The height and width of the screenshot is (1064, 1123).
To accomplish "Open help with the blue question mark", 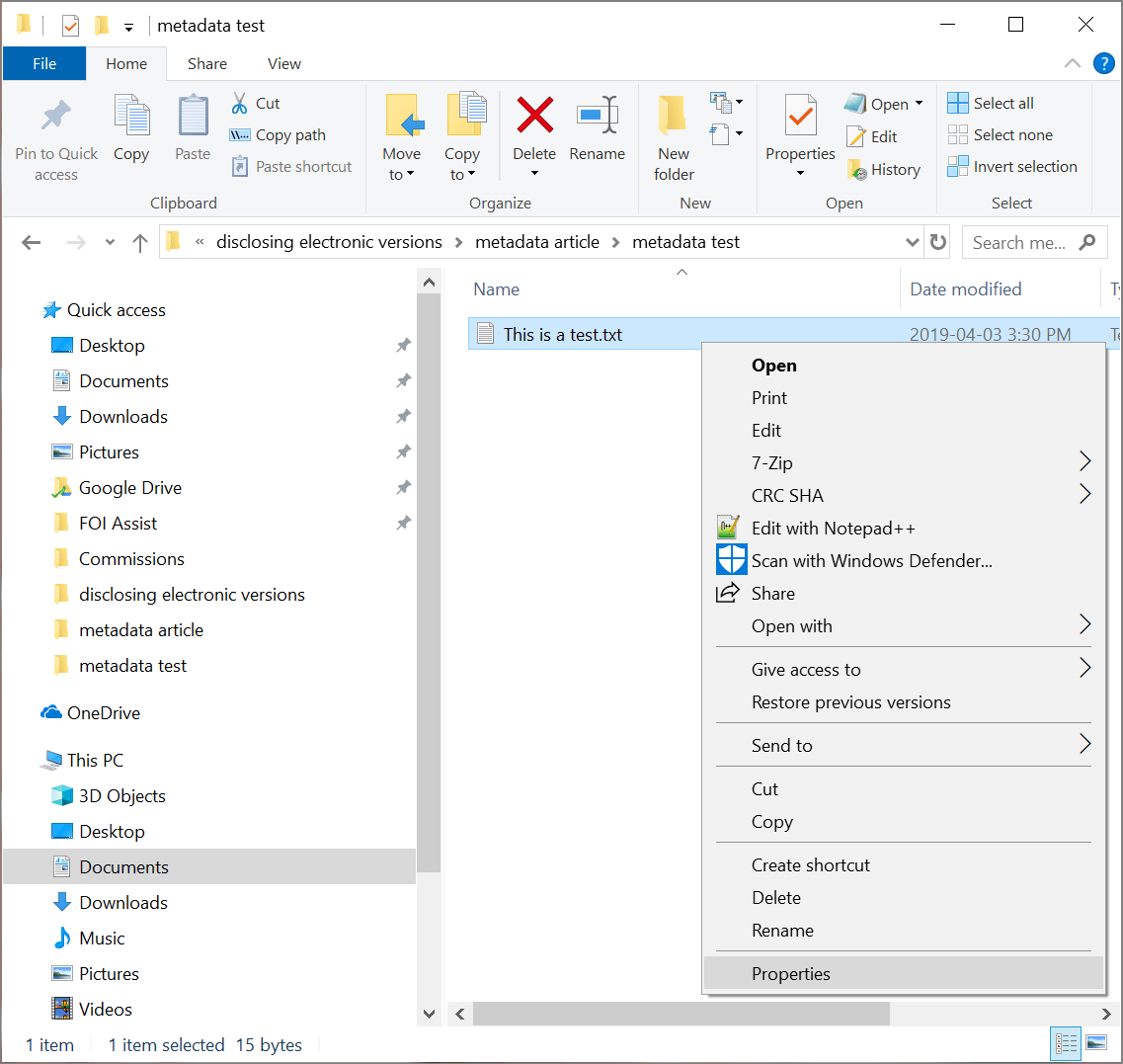I will (x=1104, y=63).
